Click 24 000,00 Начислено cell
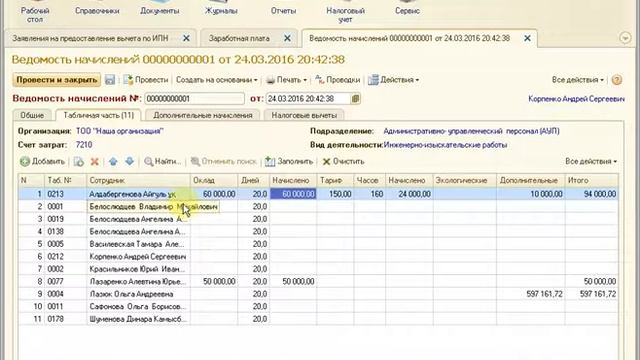This screenshot has height=360, width=640. 410,194
